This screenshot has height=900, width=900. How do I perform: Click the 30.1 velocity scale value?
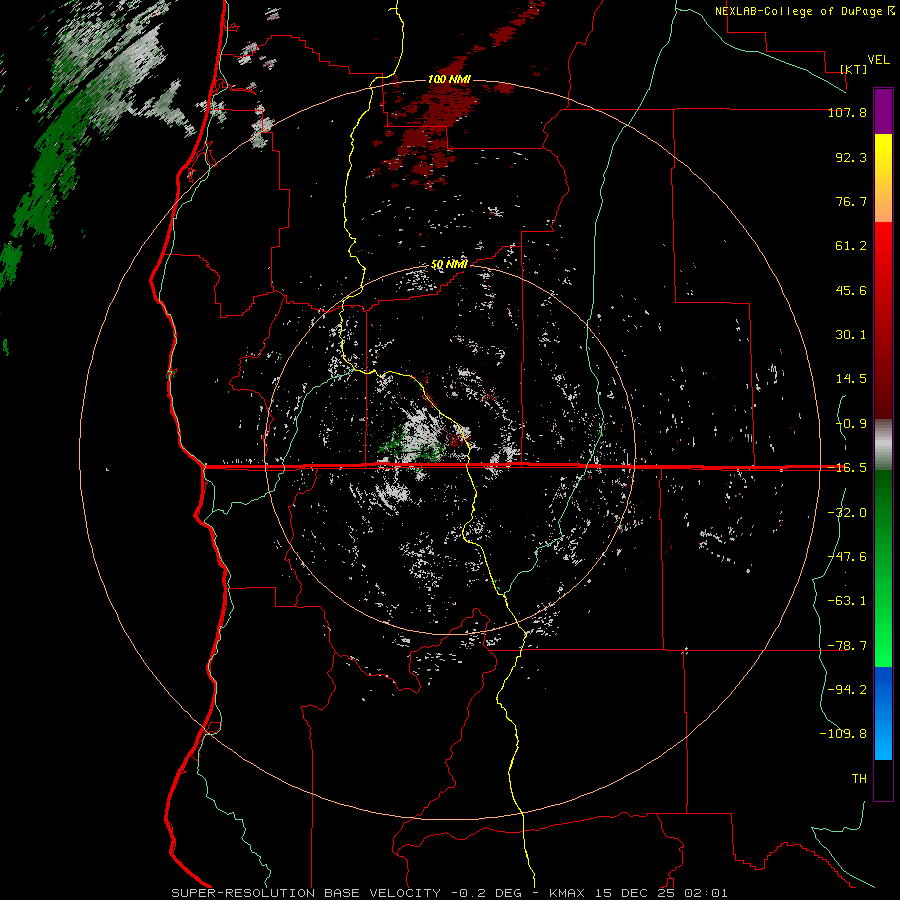[851, 335]
